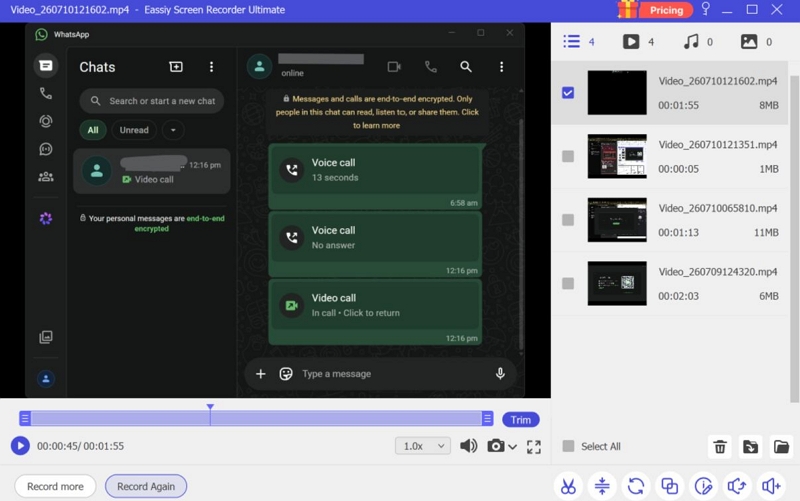Open the edit media info icon
The image size is (800, 501).
click(703, 486)
